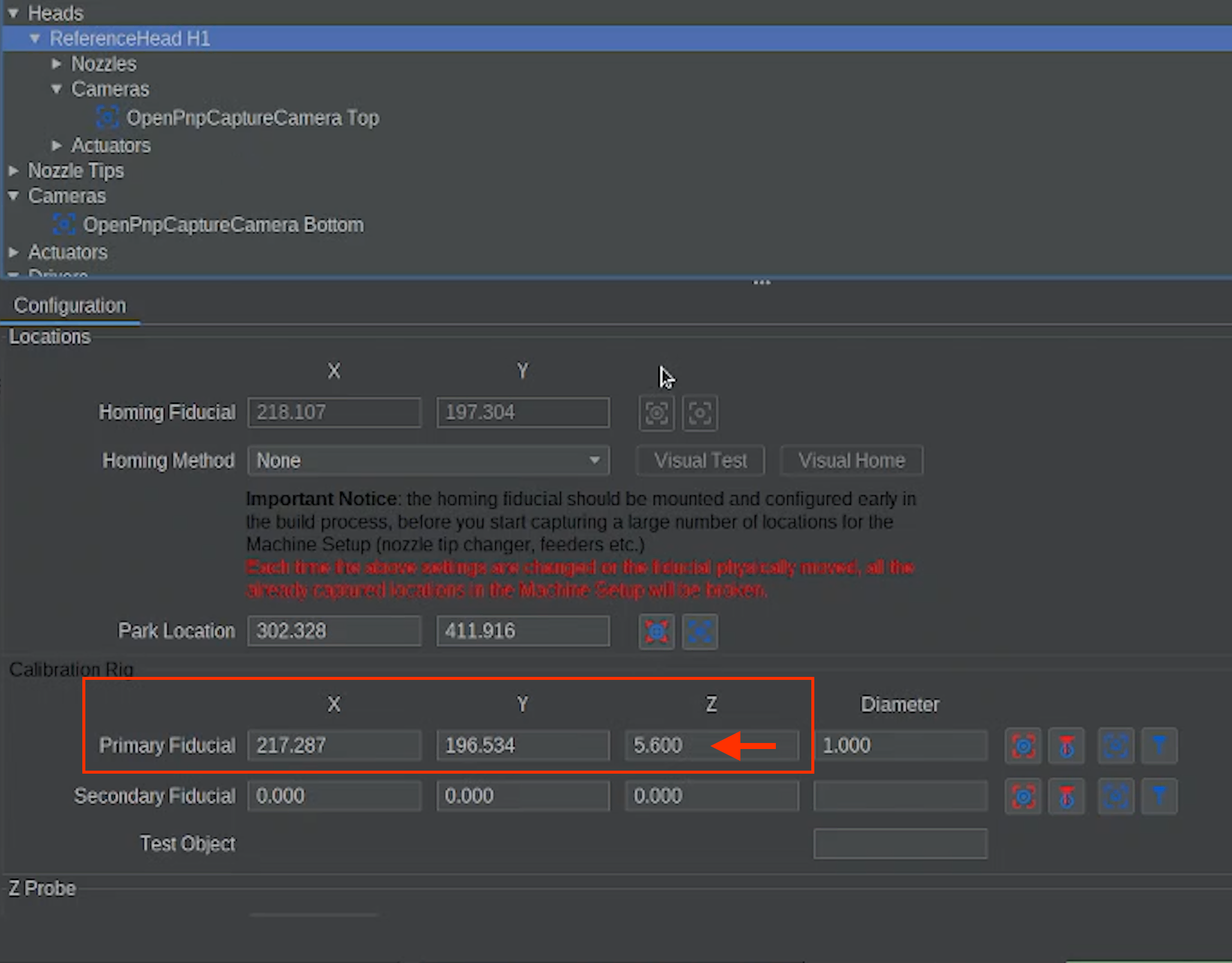The image size is (1232, 963).
Task: Select OpenPnpCaptureCamera Top in tree
Action: coord(252,118)
